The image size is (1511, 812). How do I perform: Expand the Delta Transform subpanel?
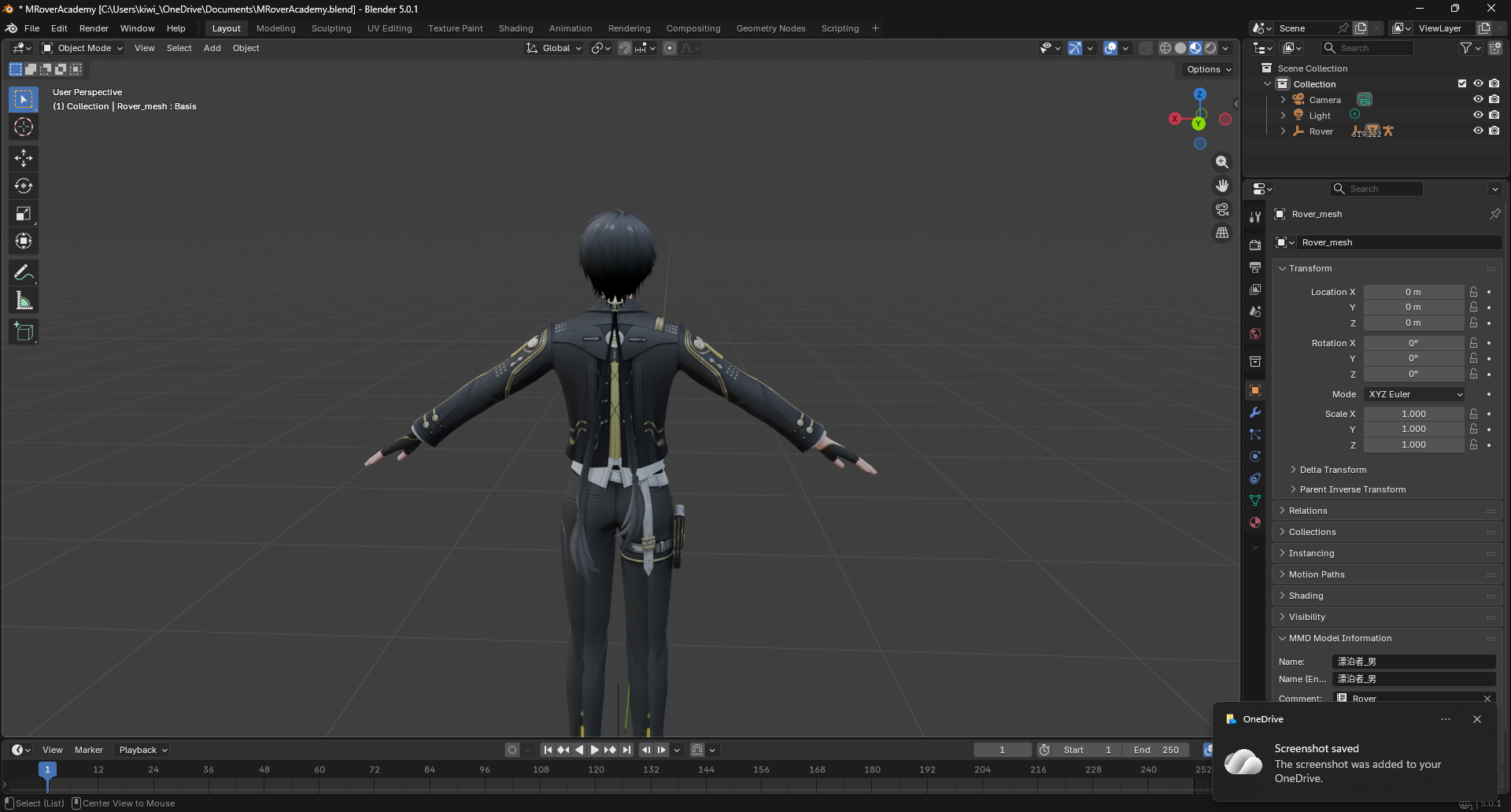pyautogui.click(x=1332, y=470)
